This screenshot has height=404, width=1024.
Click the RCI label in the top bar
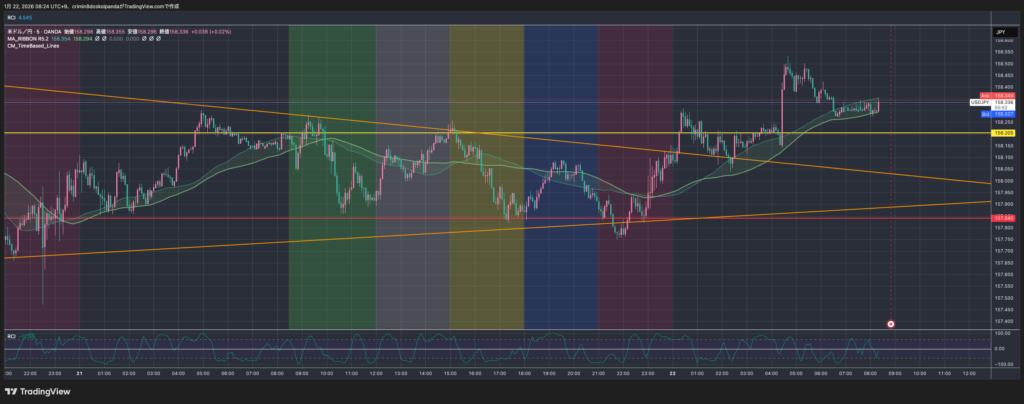pos(12,17)
